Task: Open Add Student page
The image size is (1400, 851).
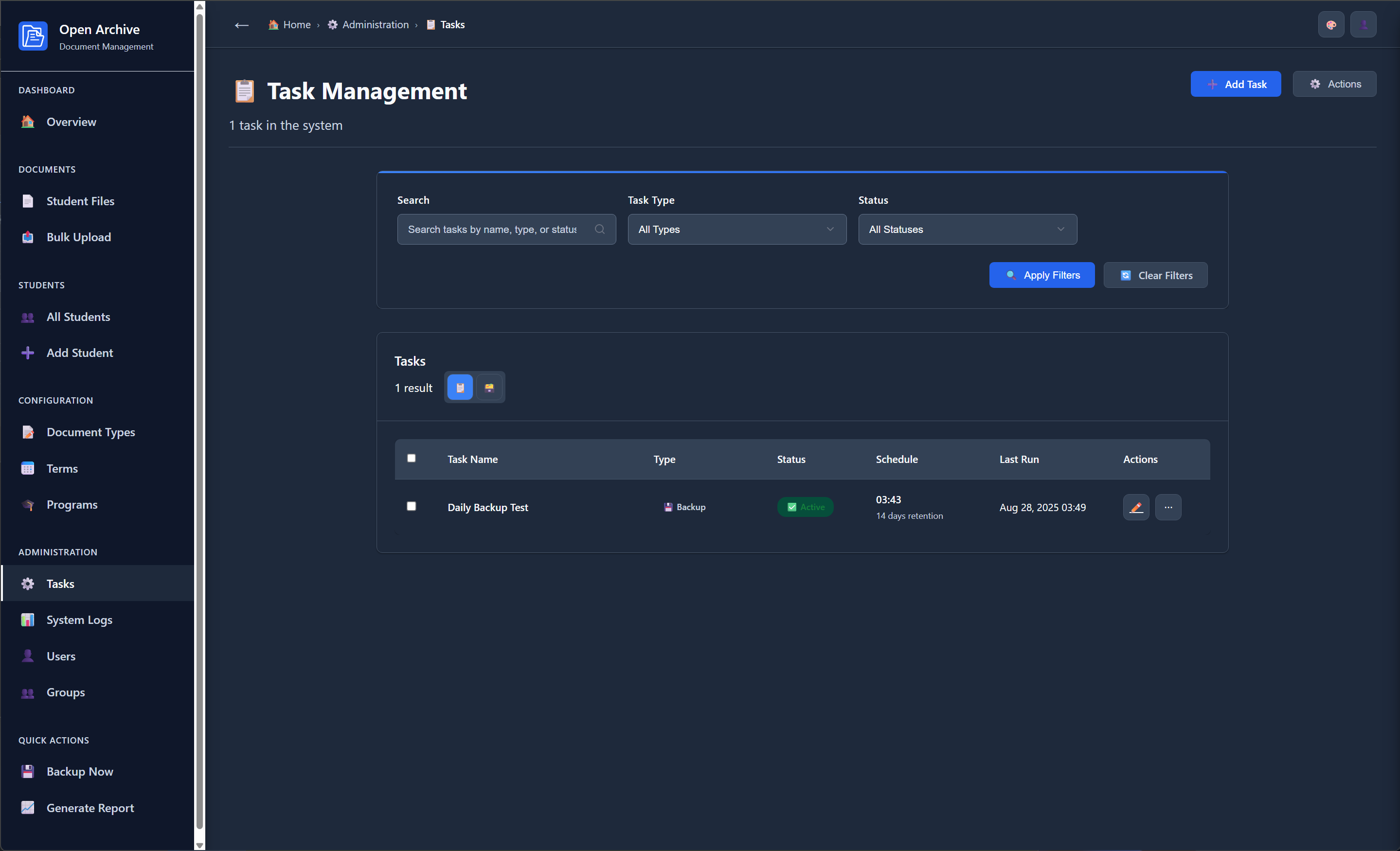Action: (98, 353)
